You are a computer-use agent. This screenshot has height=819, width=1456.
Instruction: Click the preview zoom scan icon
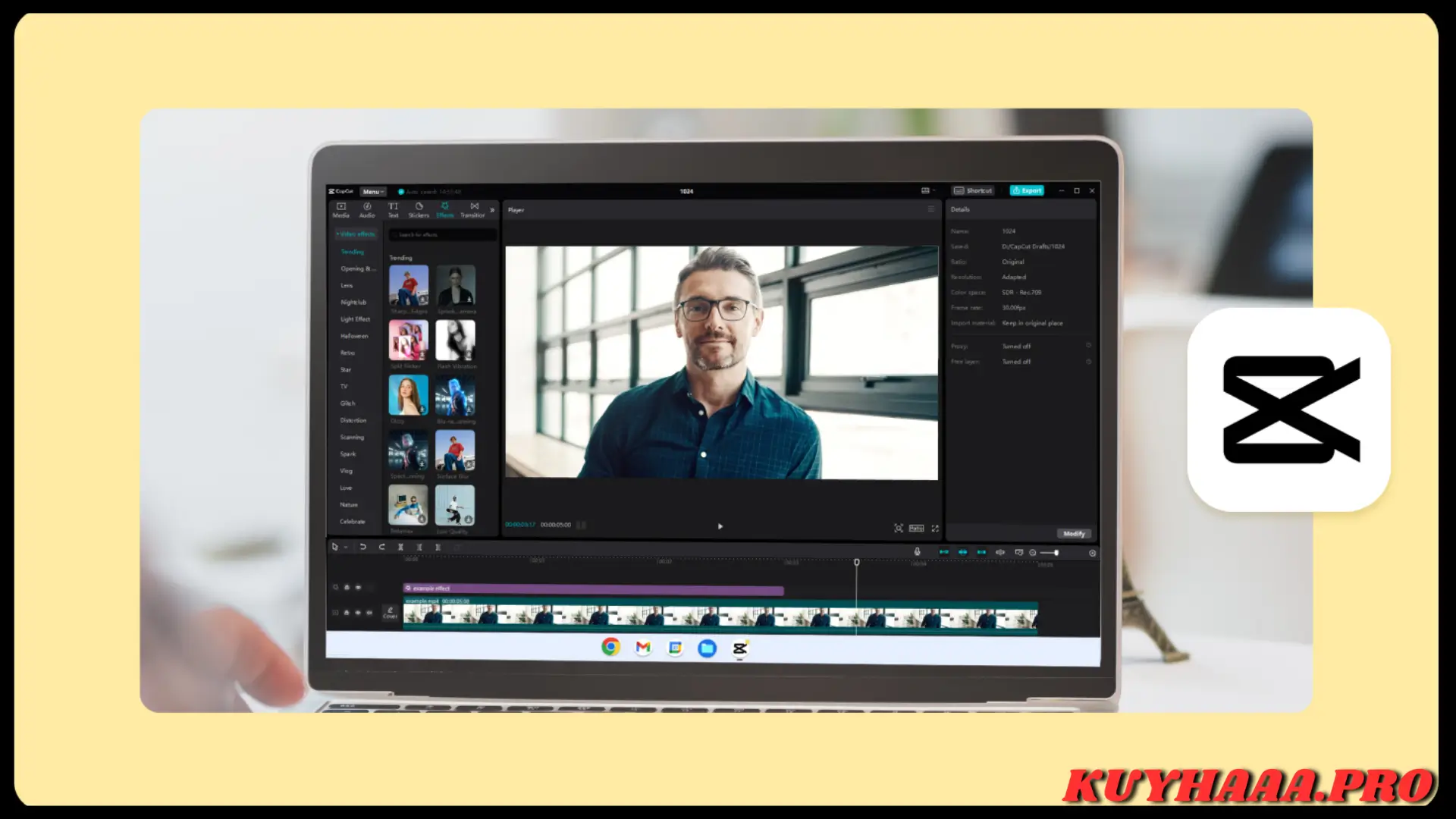899,528
